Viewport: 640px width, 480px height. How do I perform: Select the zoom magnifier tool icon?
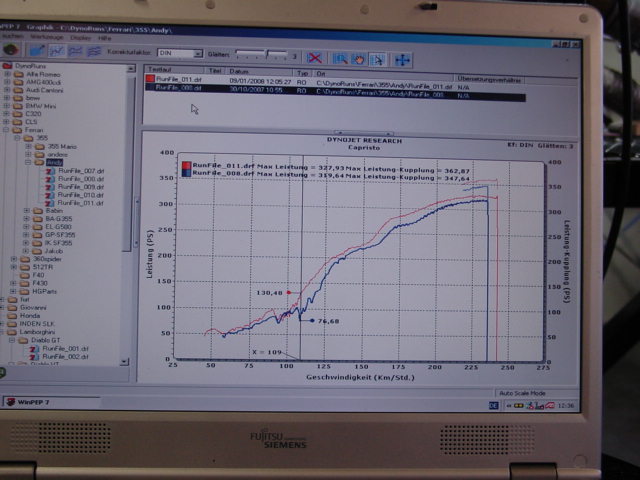[341, 59]
